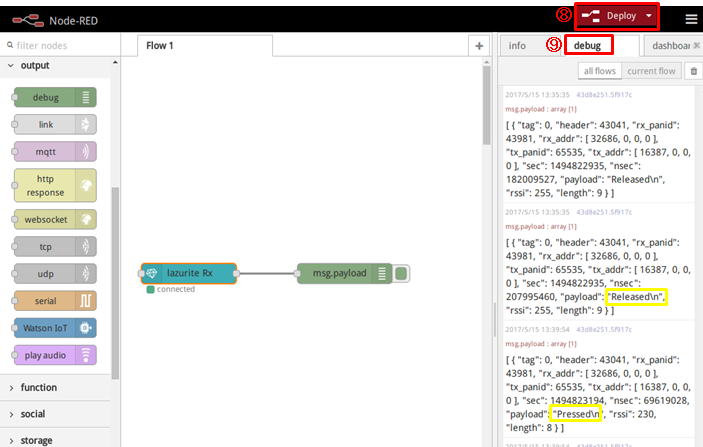Clear debug log with trash icon

click(x=694, y=71)
